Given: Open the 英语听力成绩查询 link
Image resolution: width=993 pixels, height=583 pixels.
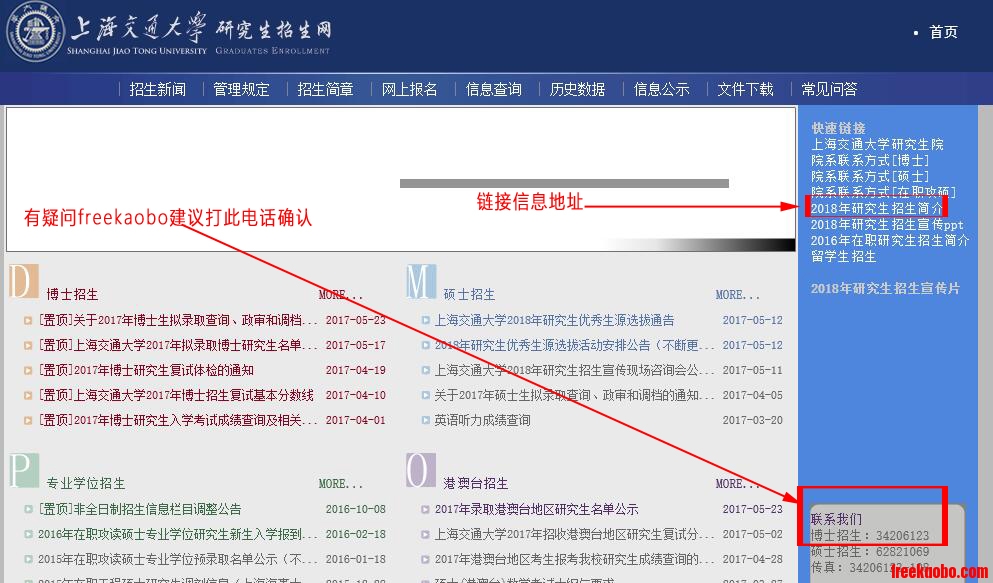Looking at the screenshot, I should [483, 420].
